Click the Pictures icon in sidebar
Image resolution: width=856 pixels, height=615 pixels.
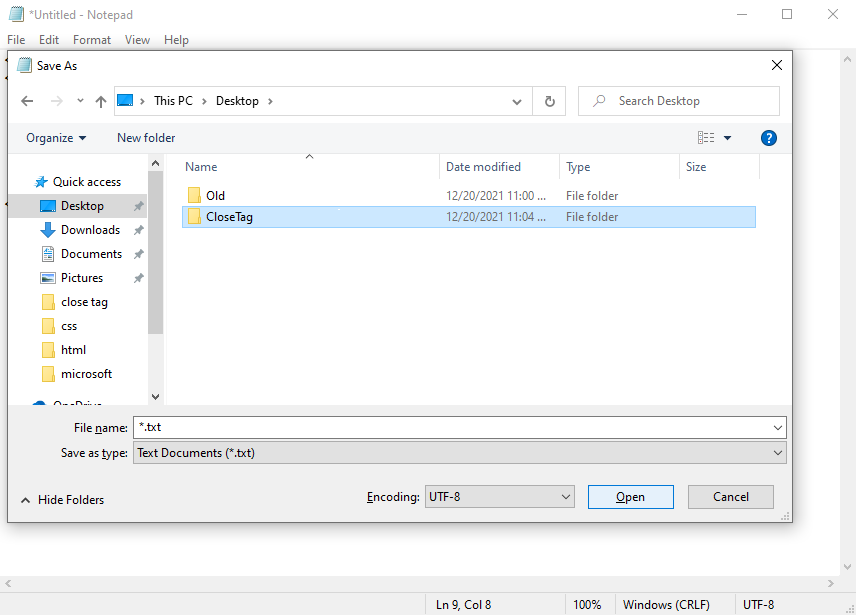point(48,278)
